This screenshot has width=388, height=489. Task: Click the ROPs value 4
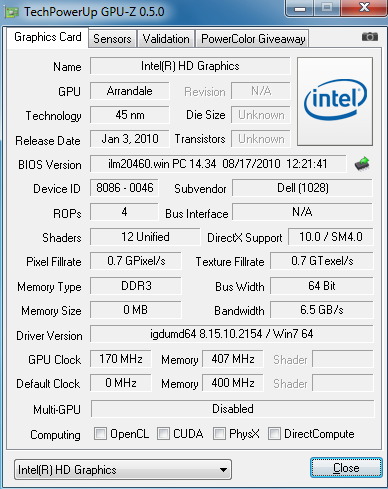[x=124, y=212]
